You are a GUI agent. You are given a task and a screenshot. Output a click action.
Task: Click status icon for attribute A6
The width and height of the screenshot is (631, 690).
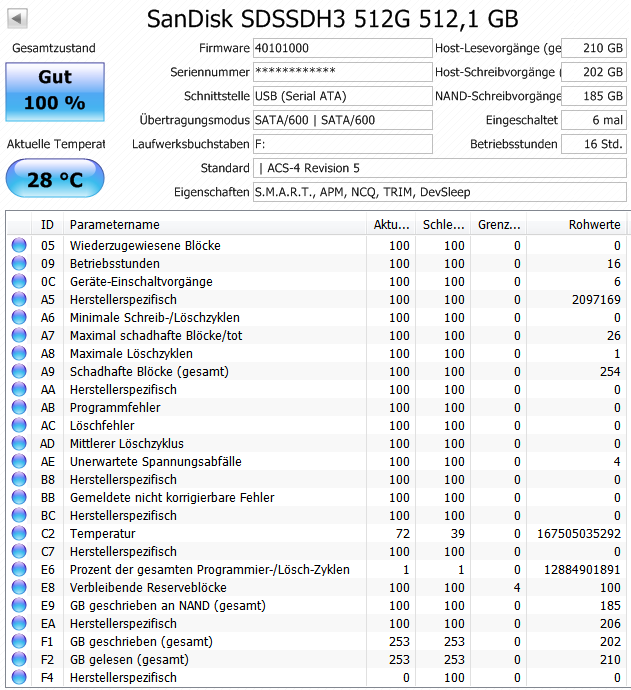[19, 317]
